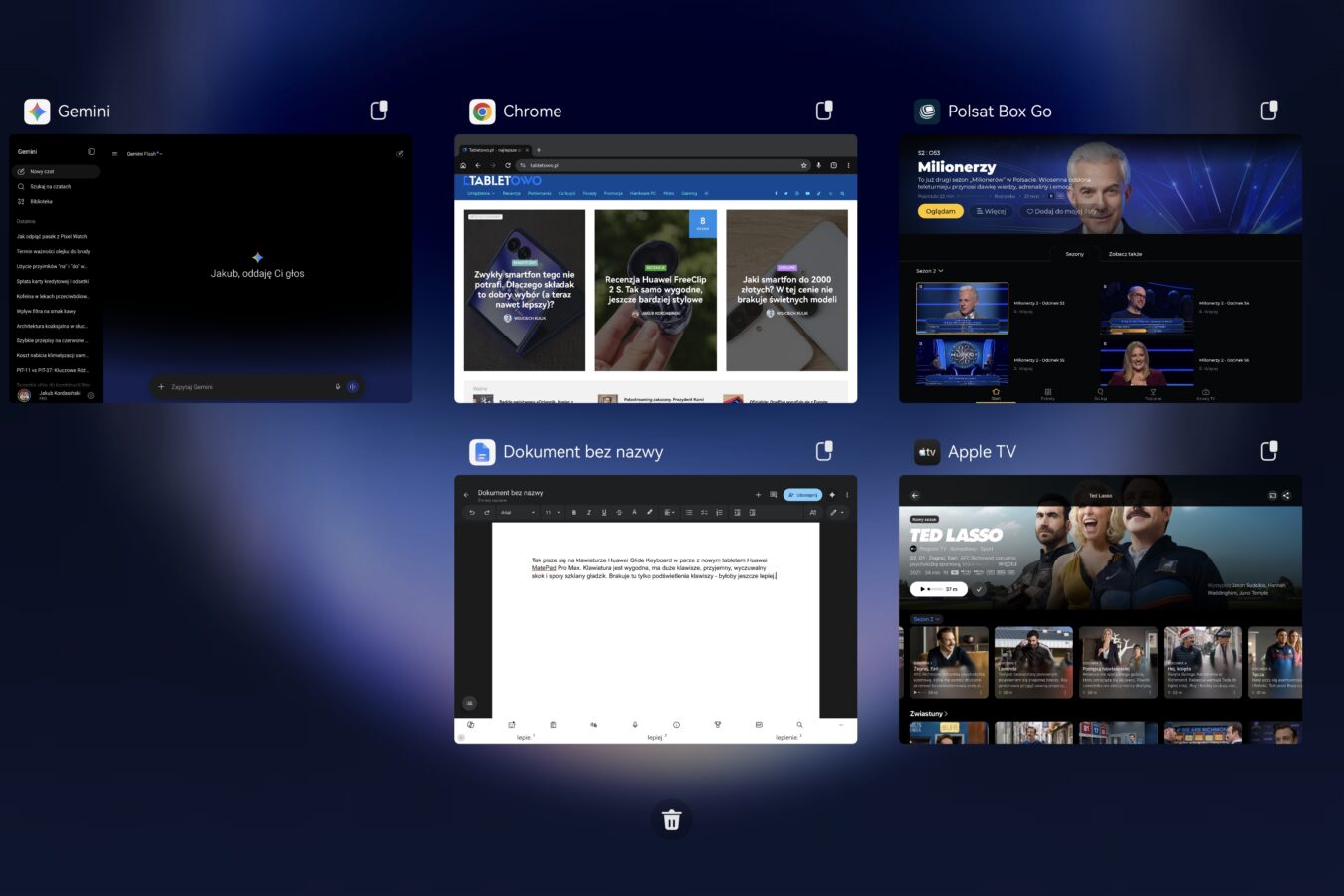Open Szukaj na czatach in Gemini sidebar
The height and width of the screenshot is (896, 1344).
point(46,186)
